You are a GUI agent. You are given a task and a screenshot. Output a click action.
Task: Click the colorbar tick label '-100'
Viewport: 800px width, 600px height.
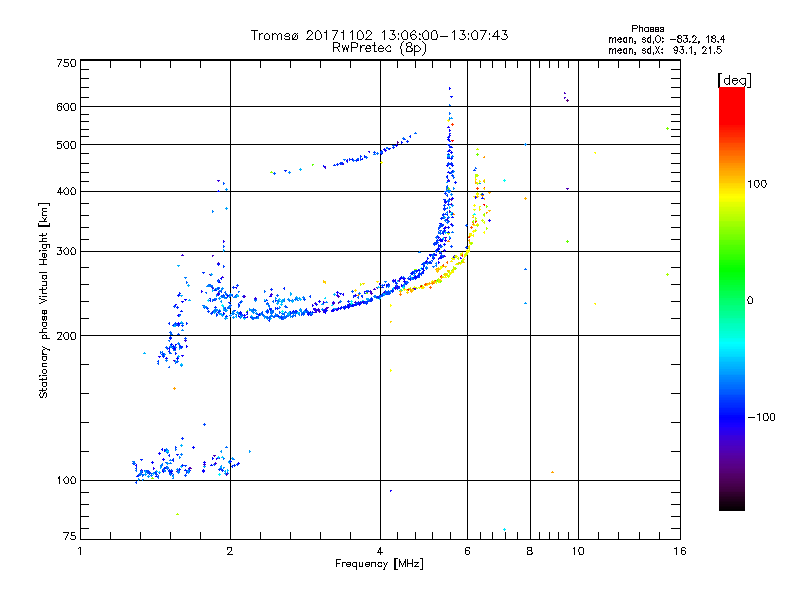tap(761, 417)
